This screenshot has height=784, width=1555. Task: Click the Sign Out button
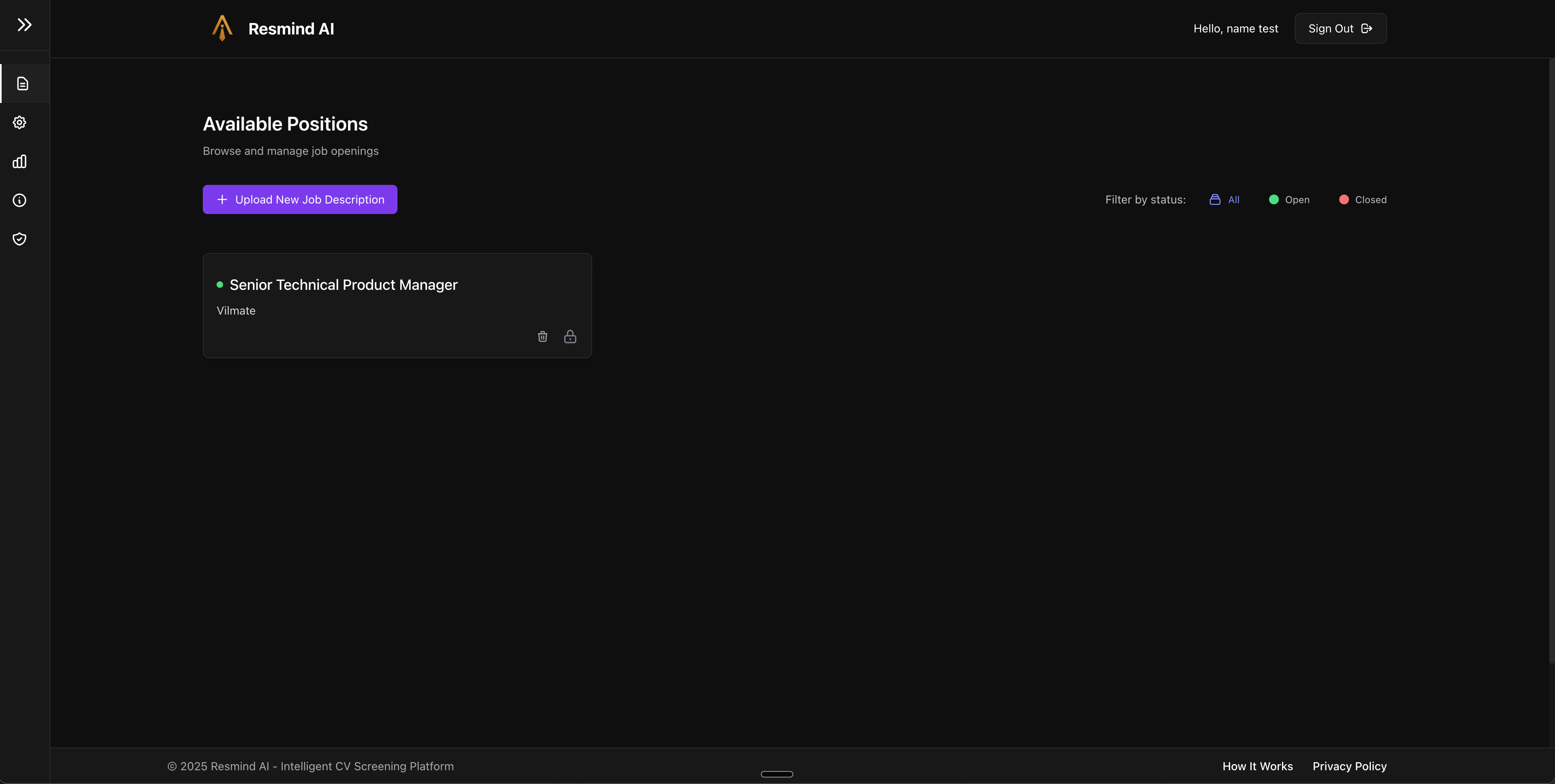tap(1340, 28)
